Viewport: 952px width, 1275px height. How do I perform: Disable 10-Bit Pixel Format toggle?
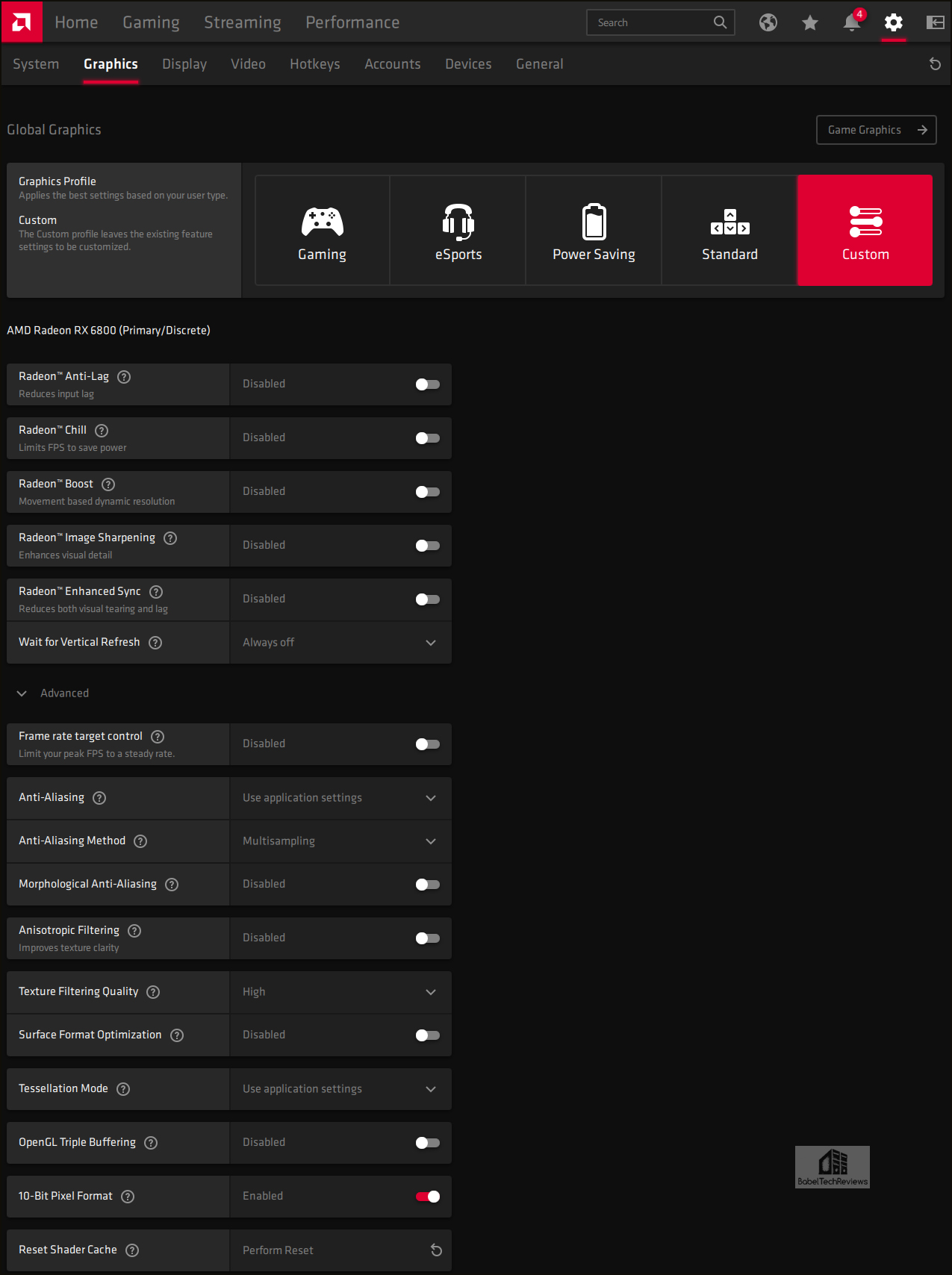428,1197
